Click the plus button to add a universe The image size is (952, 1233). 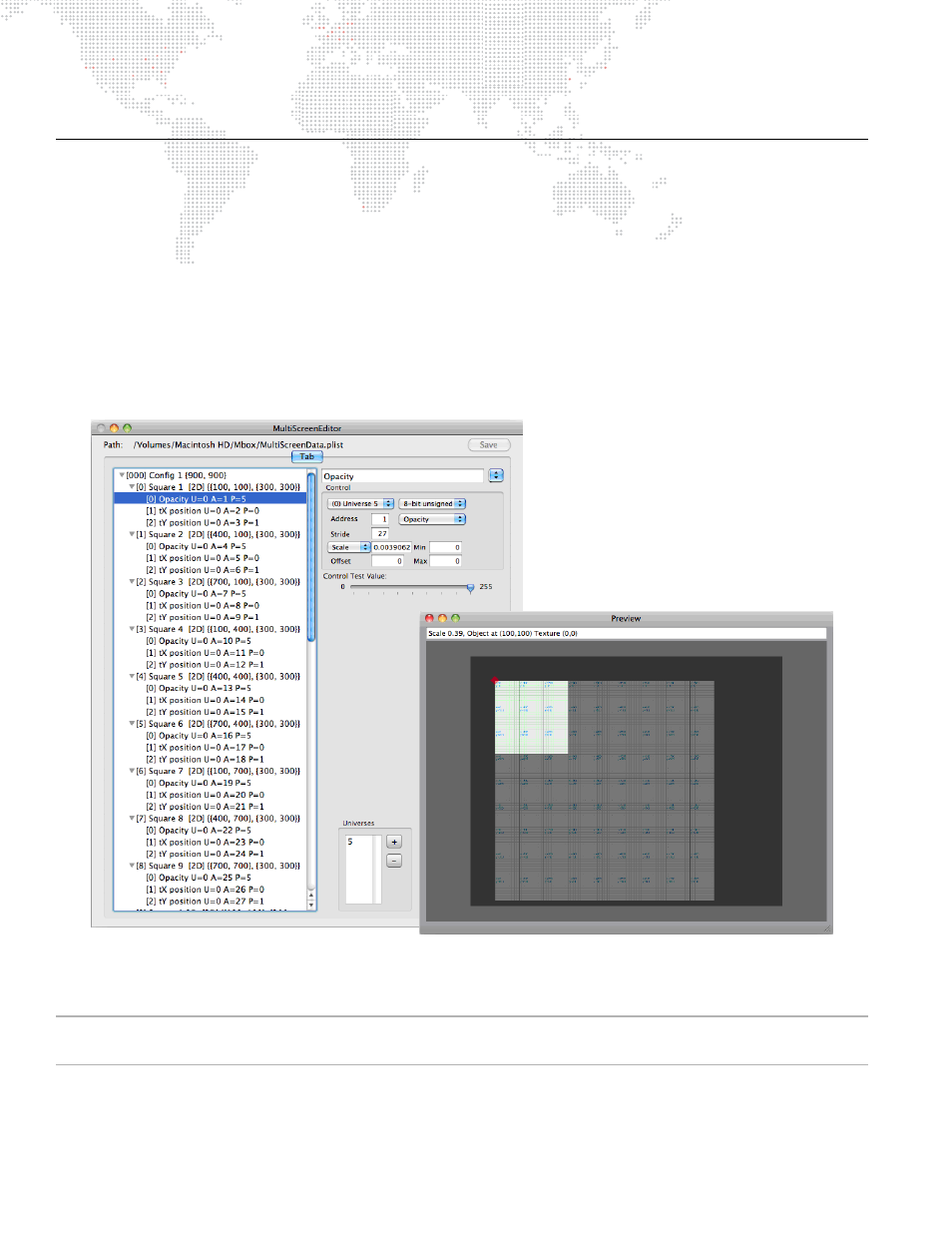pos(394,842)
